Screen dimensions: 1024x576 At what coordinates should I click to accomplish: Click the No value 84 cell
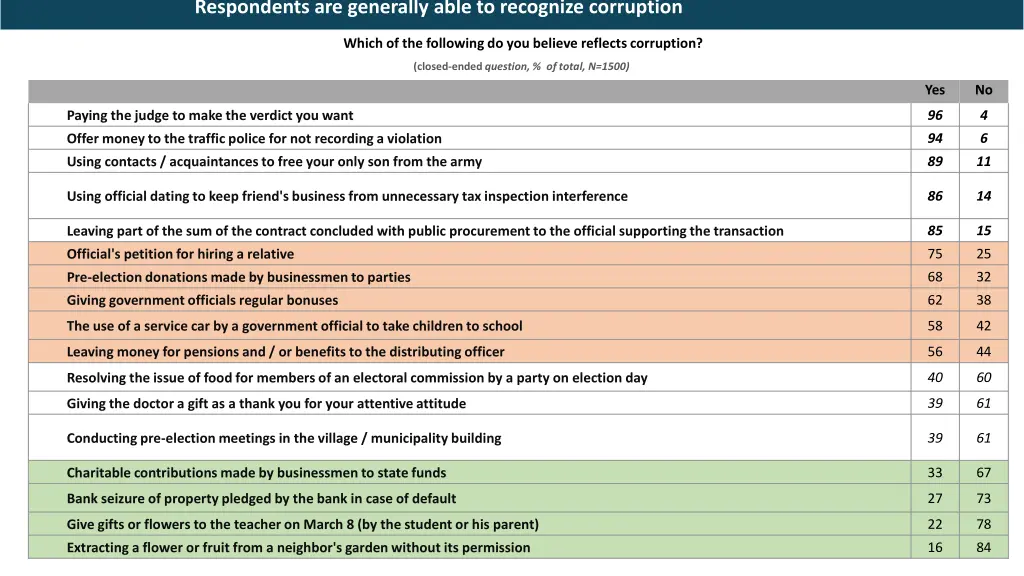pyautogui.click(x=983, y=547)
